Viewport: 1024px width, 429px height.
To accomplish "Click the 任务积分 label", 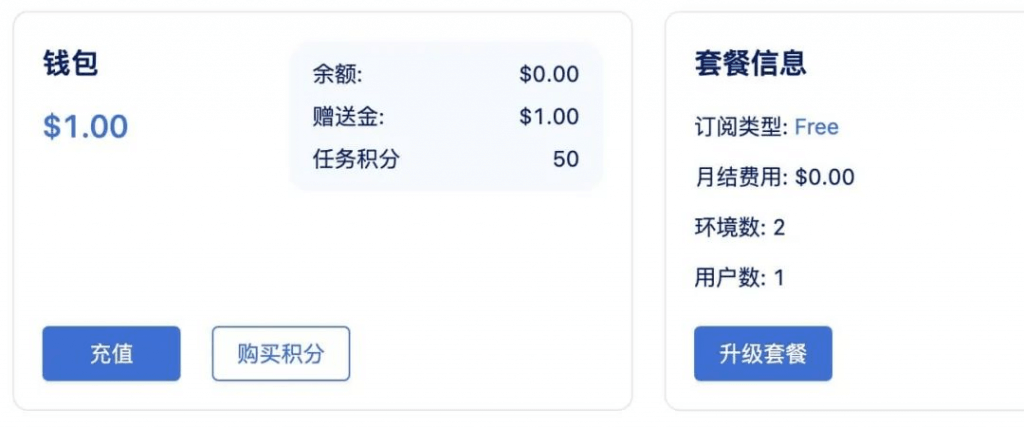I will coord(355,159).
